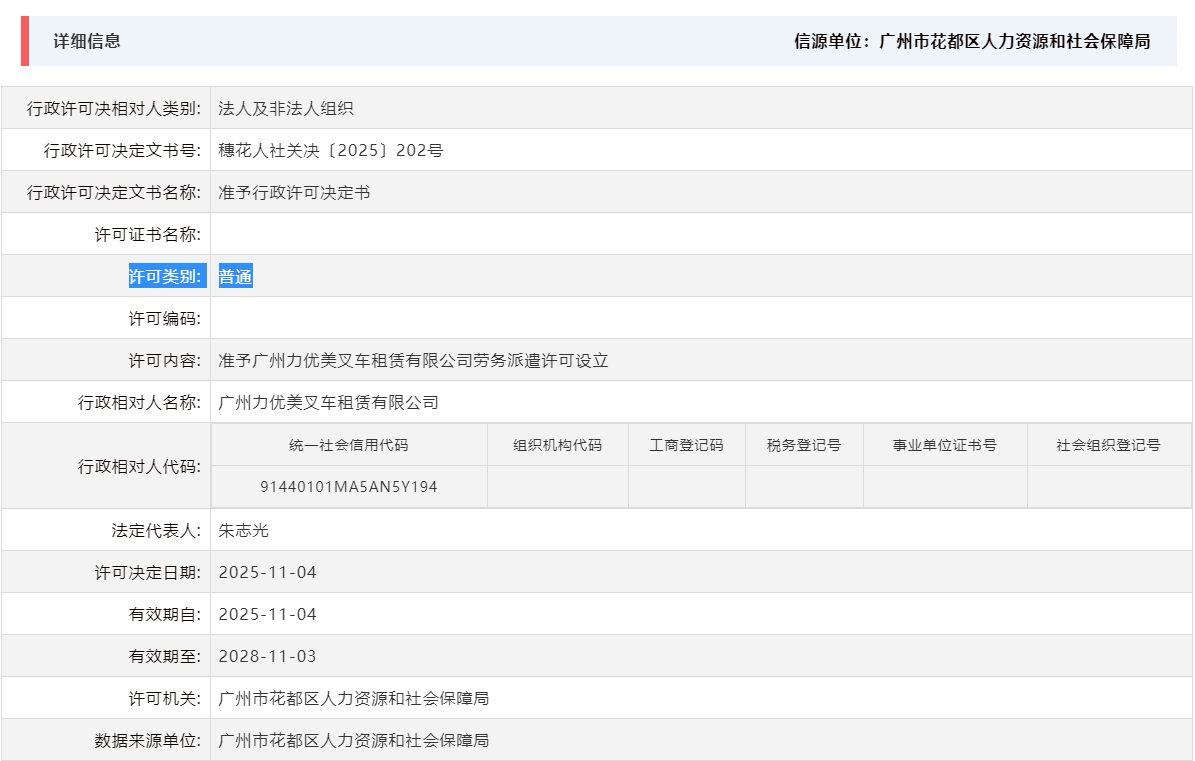Click 准予行政许可决定书 document name
This screenshot has width=1195, height=761.
point(280,191)
